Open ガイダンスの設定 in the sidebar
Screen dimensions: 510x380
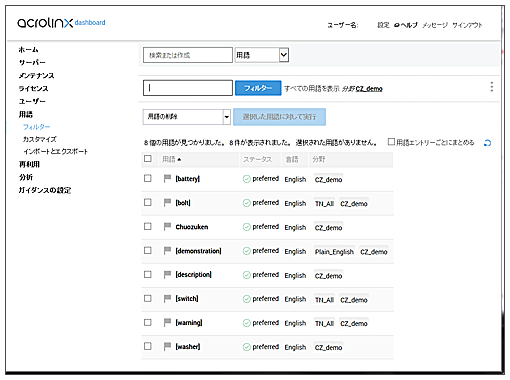pyautogui.click(x=45, y=190)
